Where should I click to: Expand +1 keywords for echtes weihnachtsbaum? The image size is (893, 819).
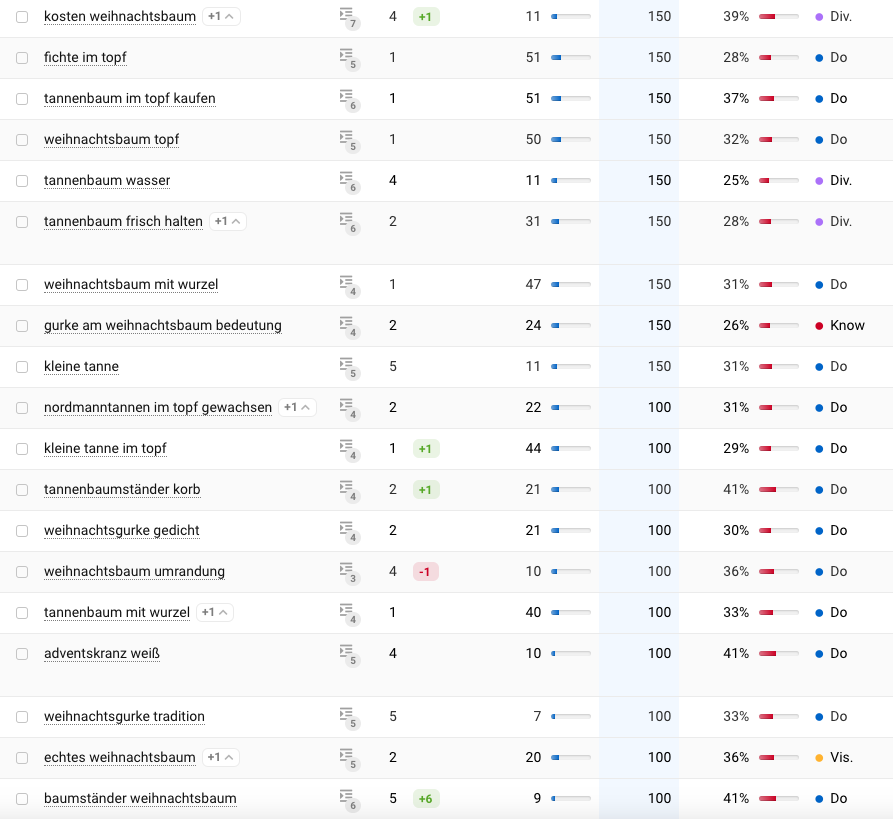click(x=221, y=758)
